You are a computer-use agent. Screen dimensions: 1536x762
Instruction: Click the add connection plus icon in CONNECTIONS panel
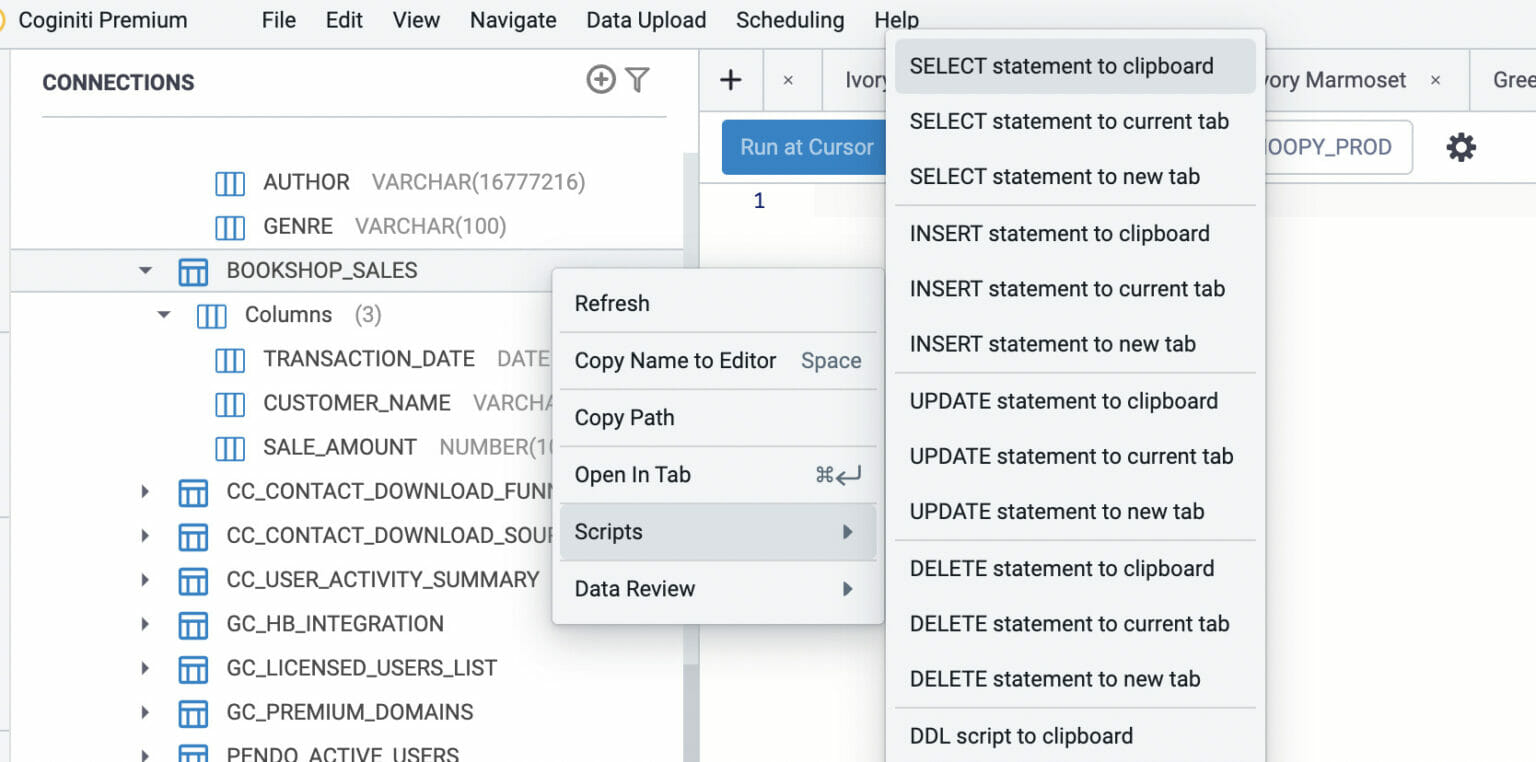(601, 79)
